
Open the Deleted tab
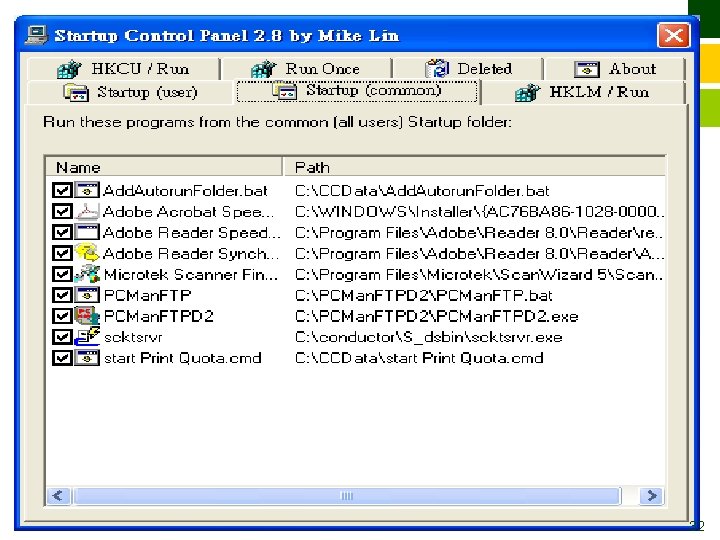468,69
